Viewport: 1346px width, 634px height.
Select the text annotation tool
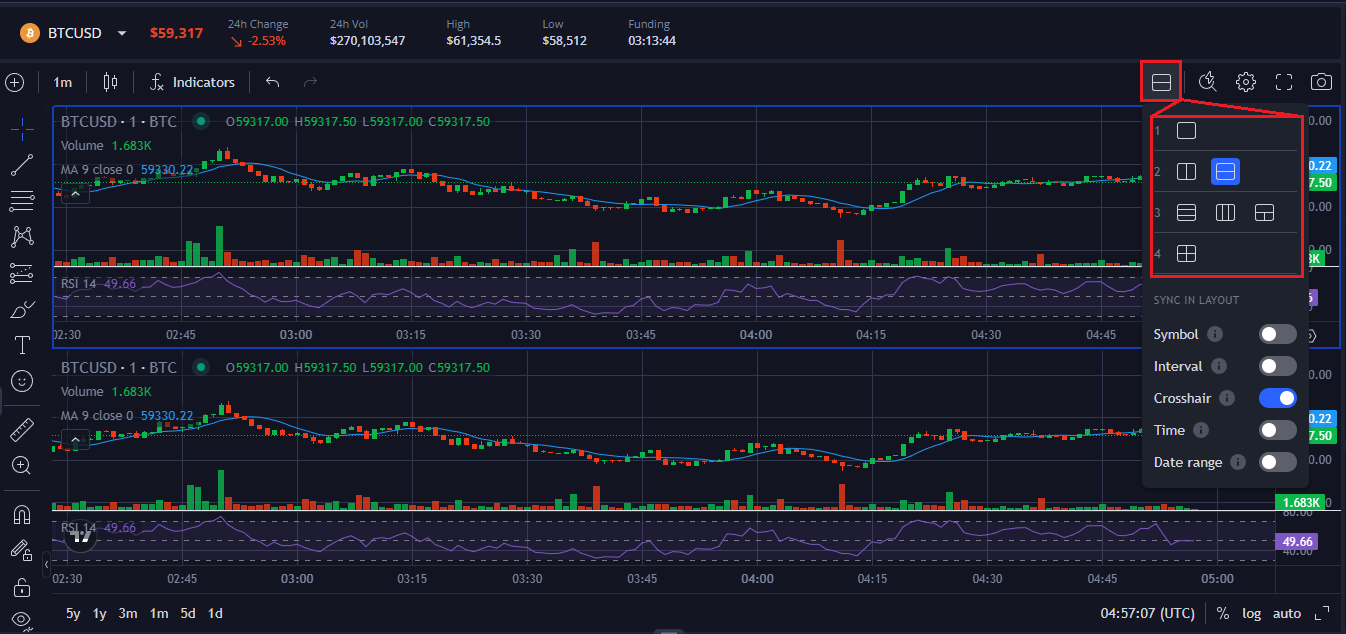pos(21,345)
